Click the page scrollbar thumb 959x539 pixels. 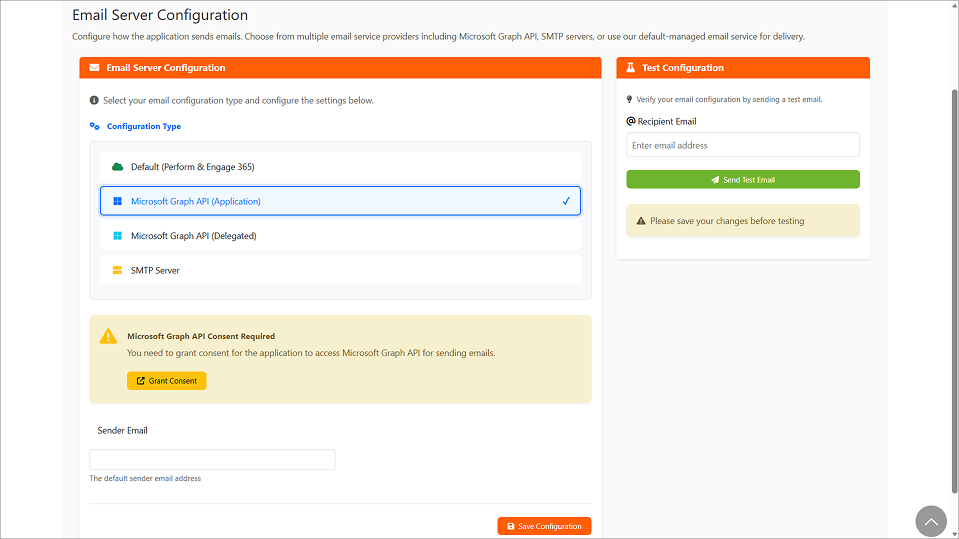click(954, 291)
